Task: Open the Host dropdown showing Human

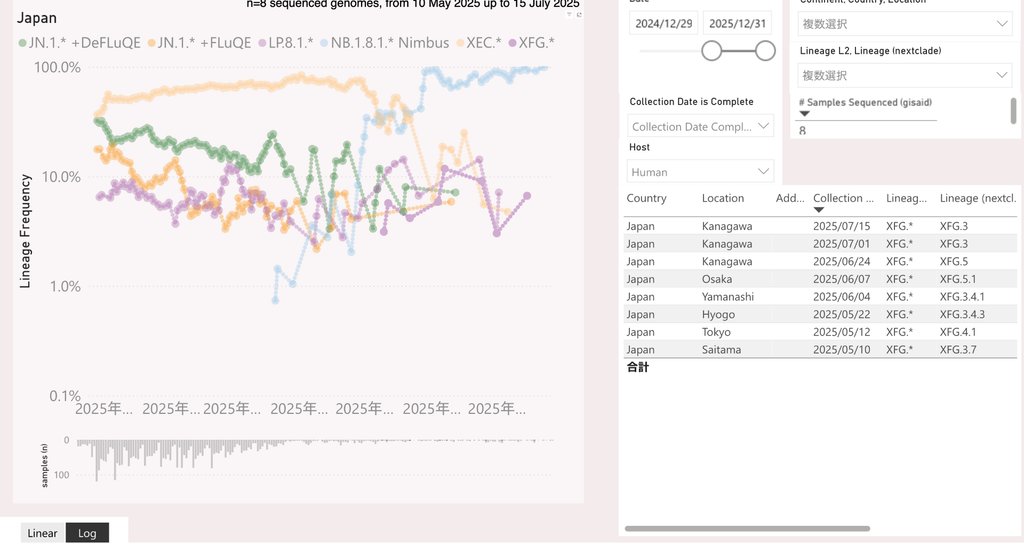Action: point(700,172)
